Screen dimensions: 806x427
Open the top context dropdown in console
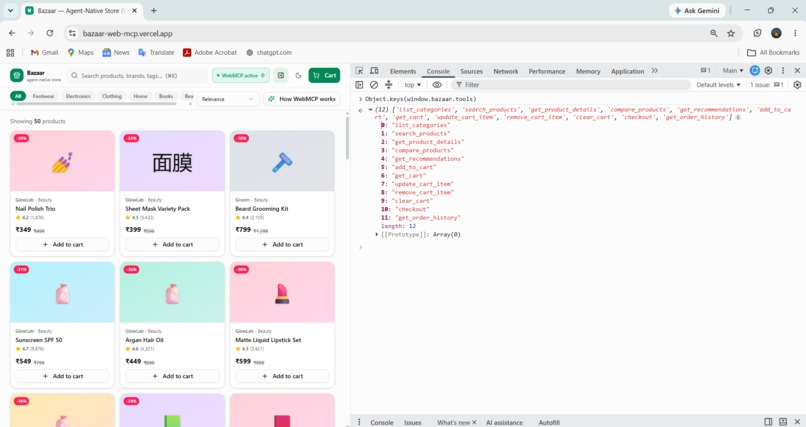(x=412, y=85)
